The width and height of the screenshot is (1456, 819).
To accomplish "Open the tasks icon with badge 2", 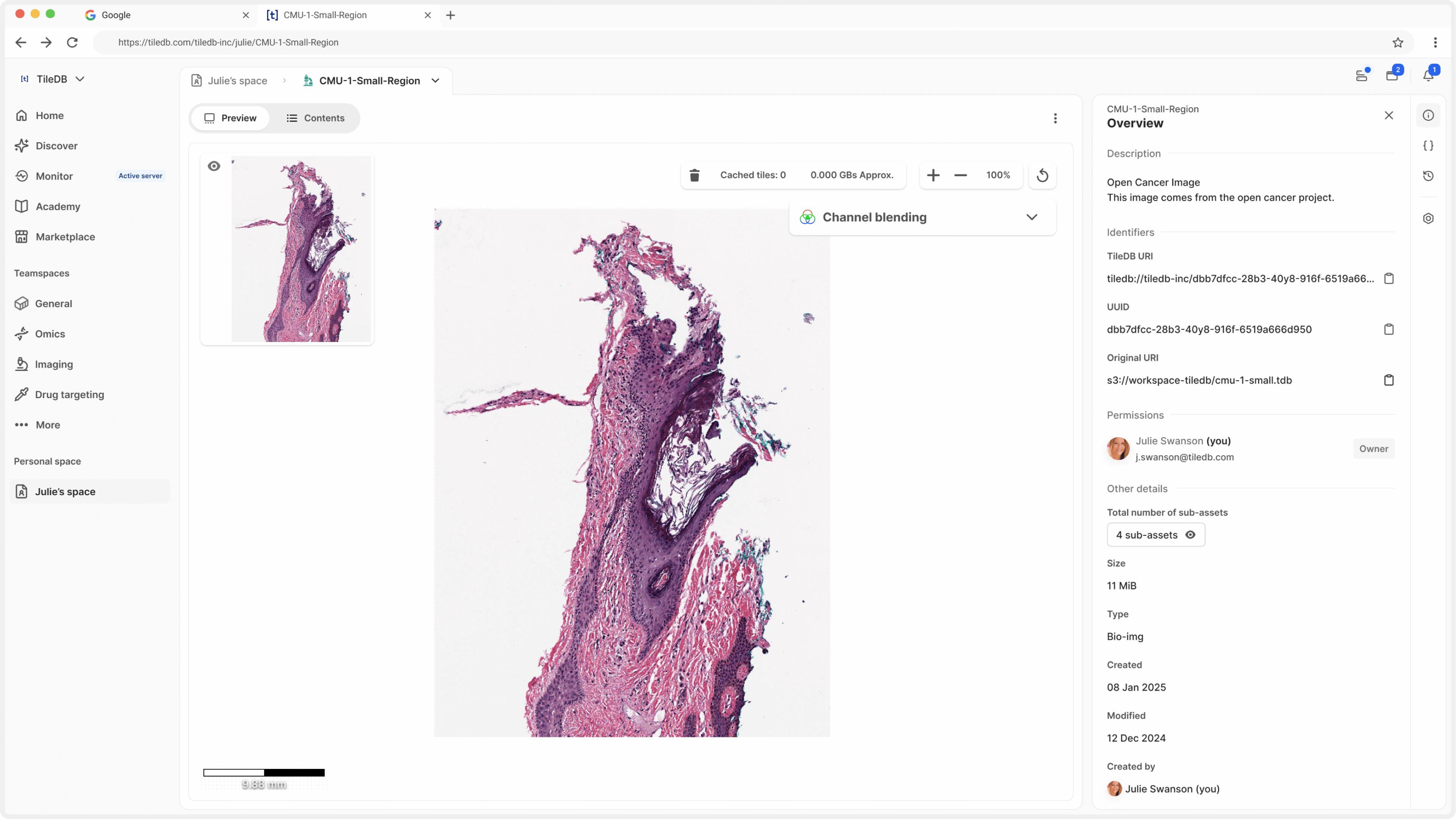I will point(1392,75).
